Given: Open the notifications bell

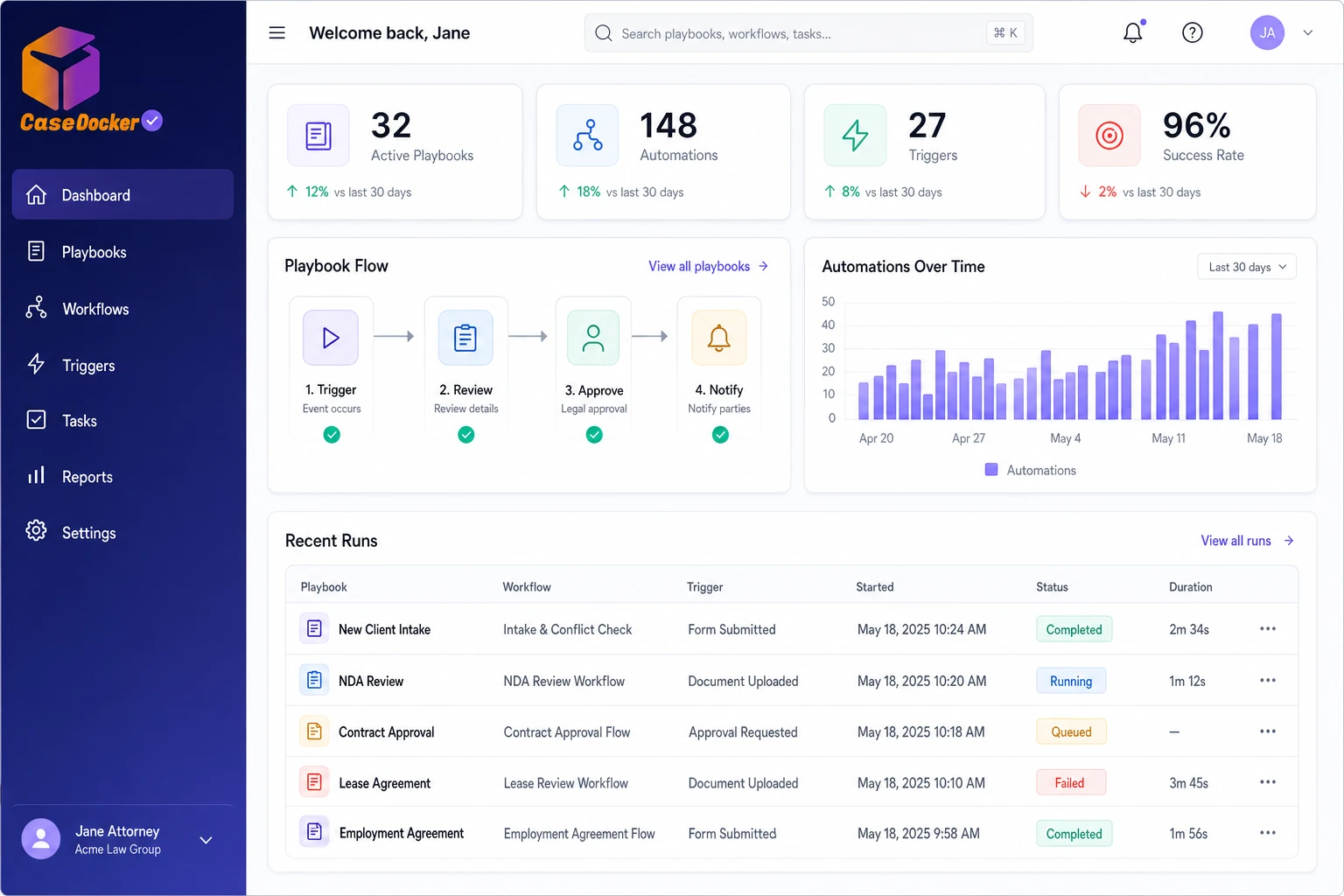Looking at the screenshot, I should click(1133, 32).
